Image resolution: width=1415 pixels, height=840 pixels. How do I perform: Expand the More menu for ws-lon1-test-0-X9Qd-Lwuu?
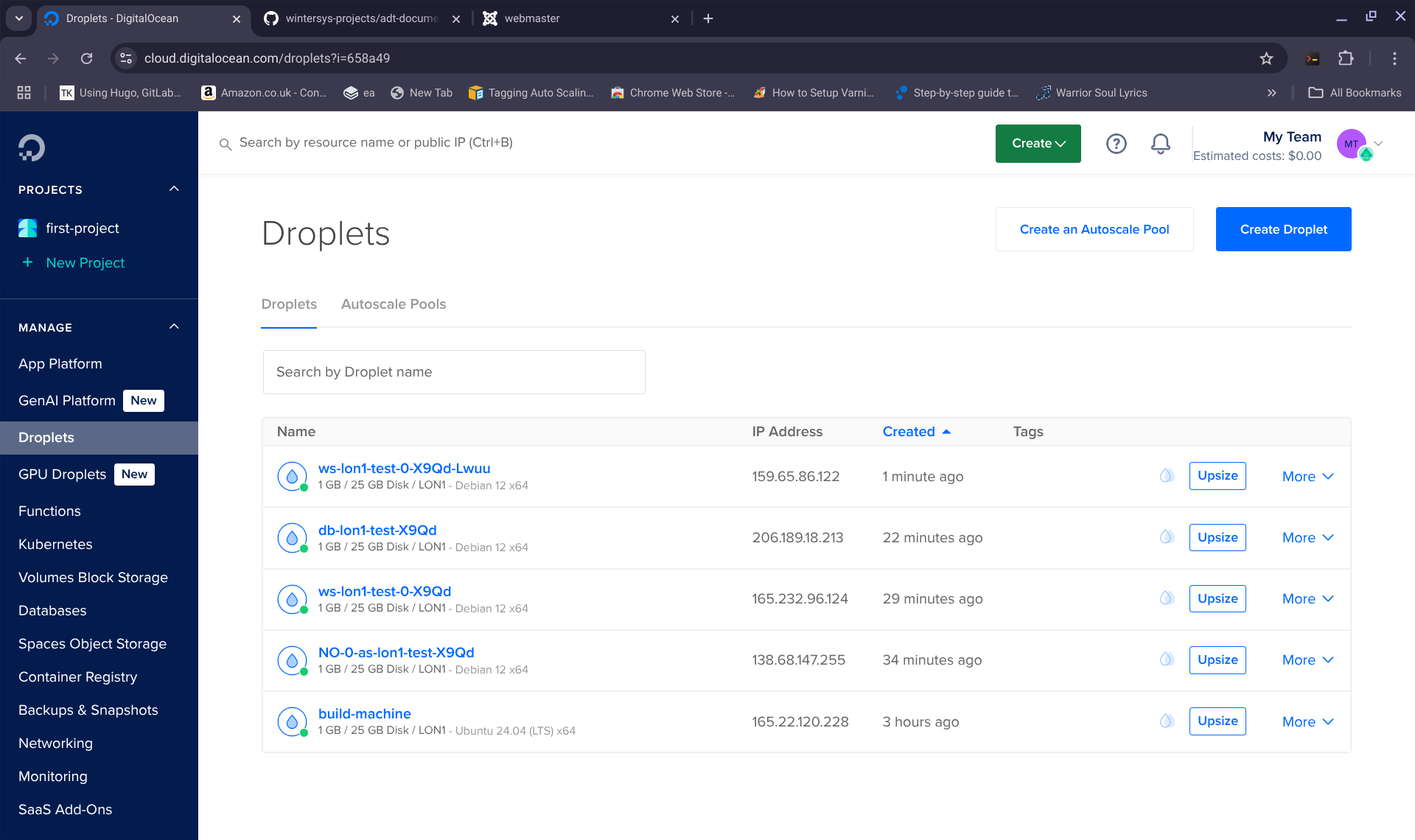[x=1307, y=477]
